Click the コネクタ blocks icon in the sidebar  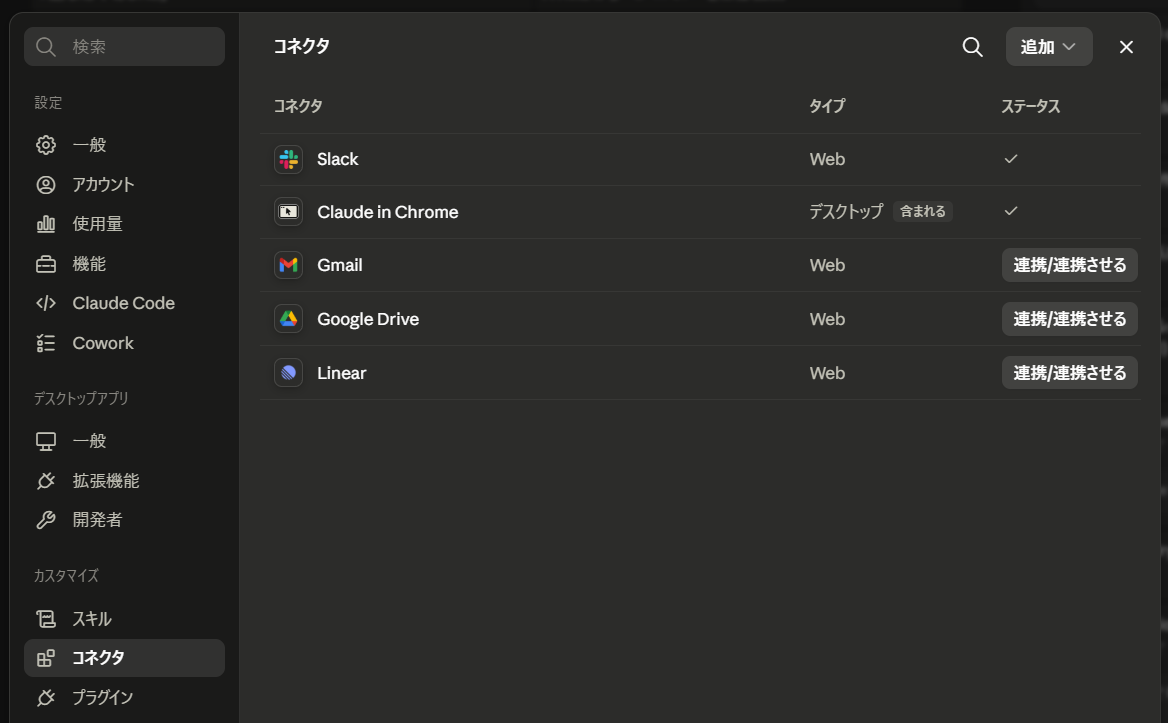point(46,657)
